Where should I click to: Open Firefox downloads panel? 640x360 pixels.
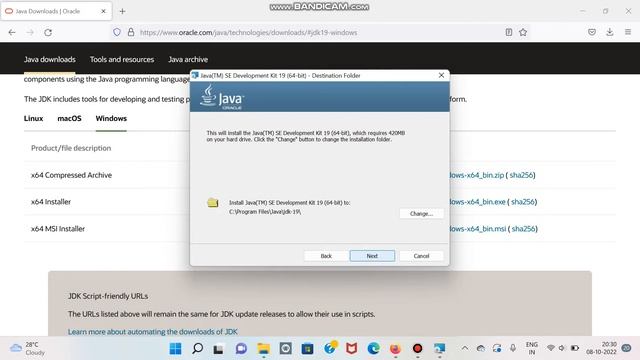click(610, 32)
